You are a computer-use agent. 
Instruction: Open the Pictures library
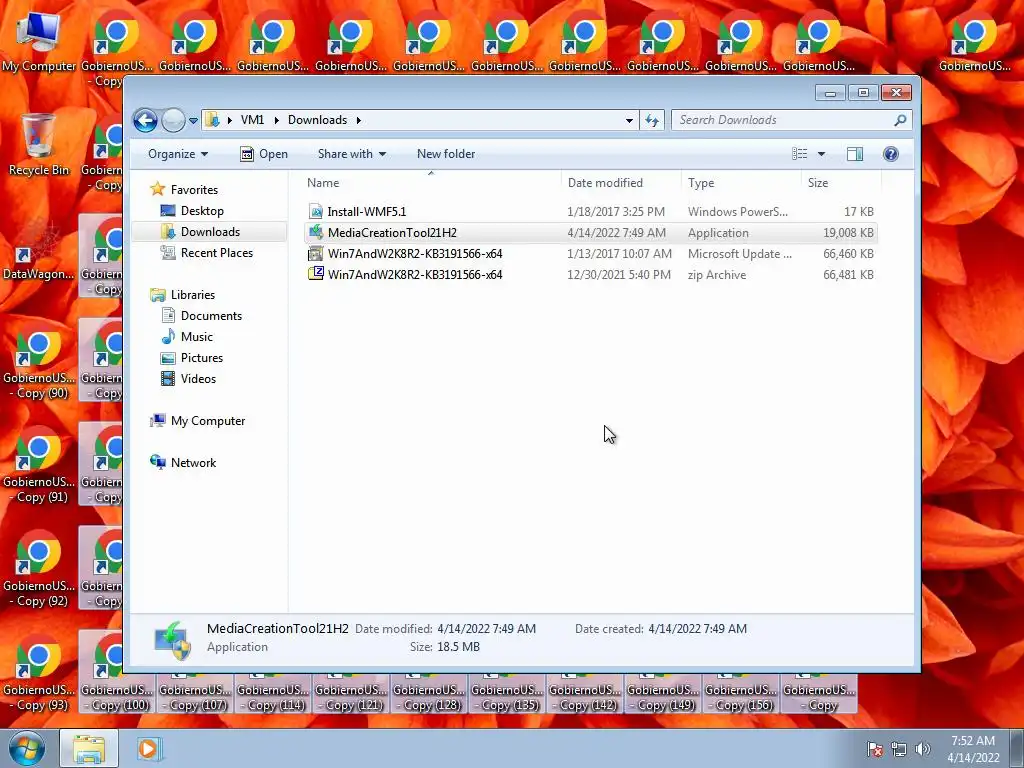point(202,358)
